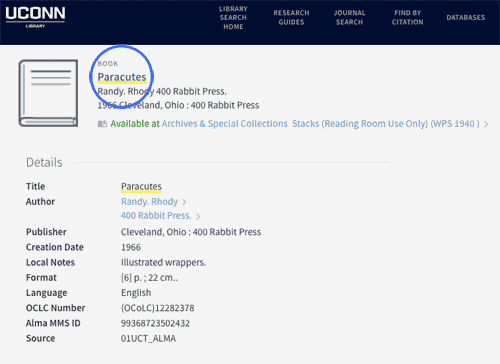Open the Paracutes title link at top
500x364 pixels.
tap(122, 77)
